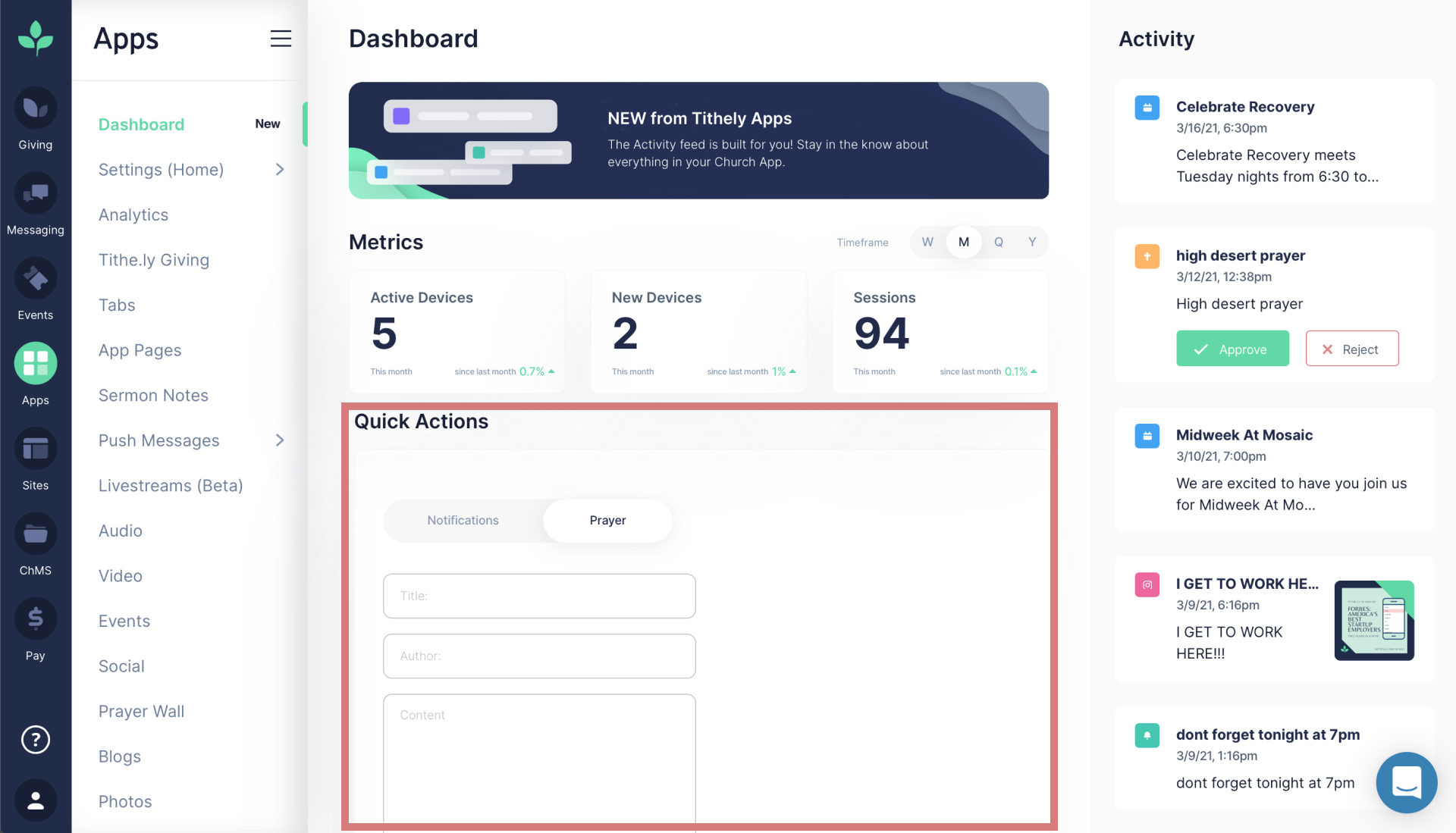
Task: Switch to the Notifications tab
Action: (x=463, y=520)
